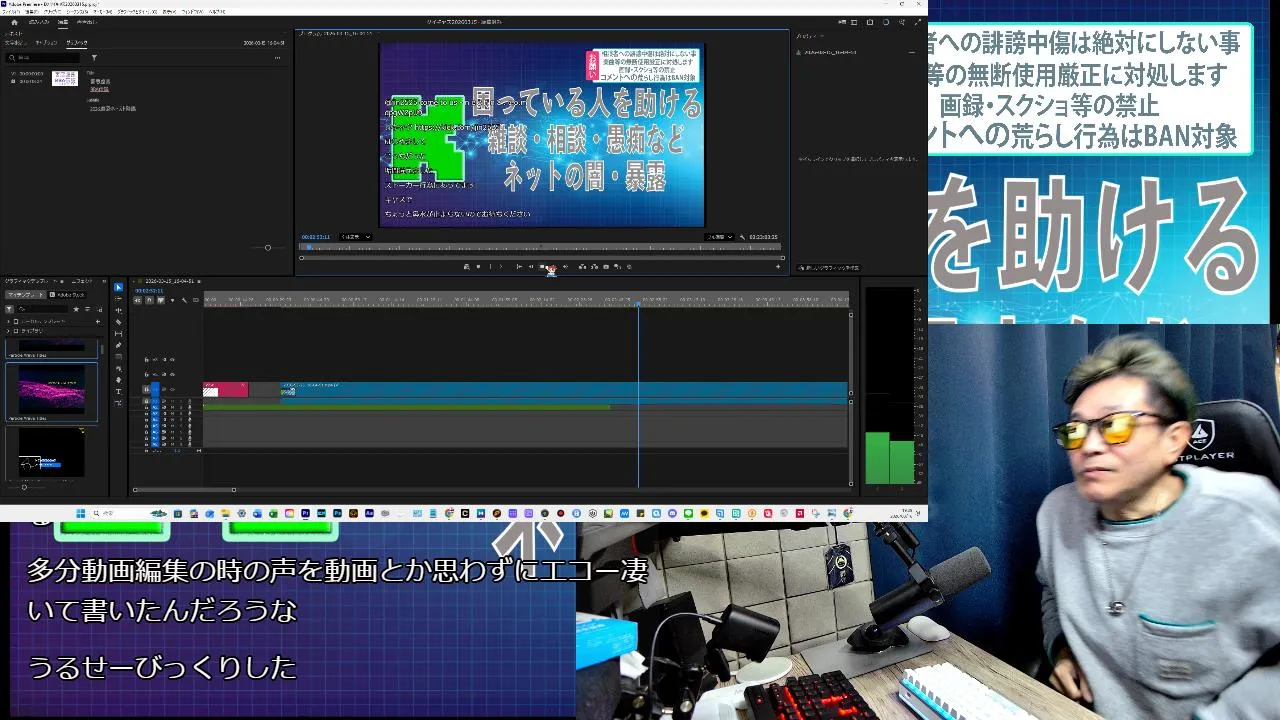Click Program Monitor scrub bar playhead
Screen dimensions: 1280x720
(308, 246)
